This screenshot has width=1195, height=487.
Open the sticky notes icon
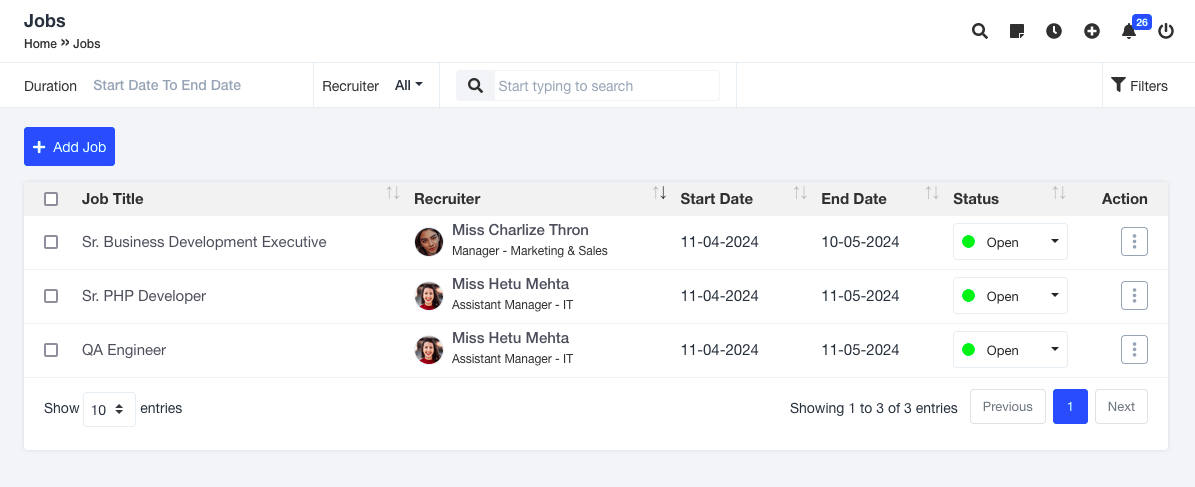[x=1017, y=31]
